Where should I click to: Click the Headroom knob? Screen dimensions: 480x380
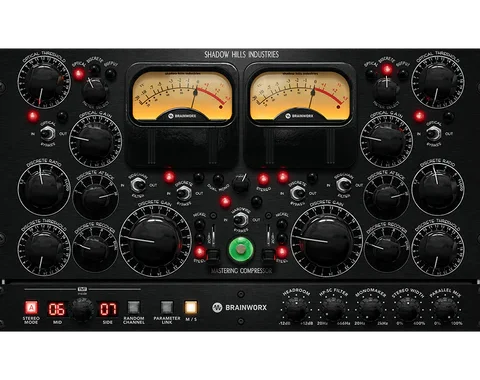[296, 309]
